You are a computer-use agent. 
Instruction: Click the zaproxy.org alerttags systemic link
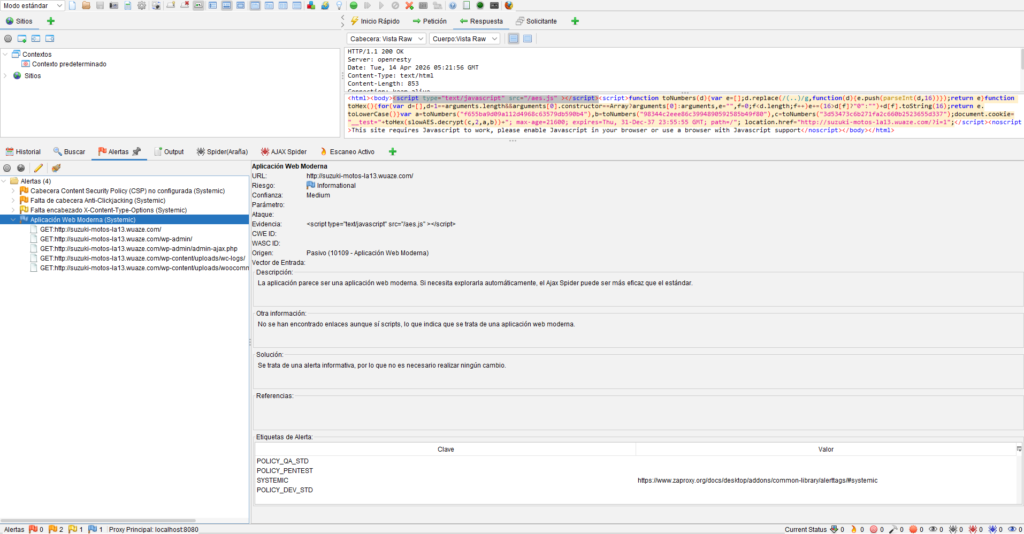pos(757,480)
